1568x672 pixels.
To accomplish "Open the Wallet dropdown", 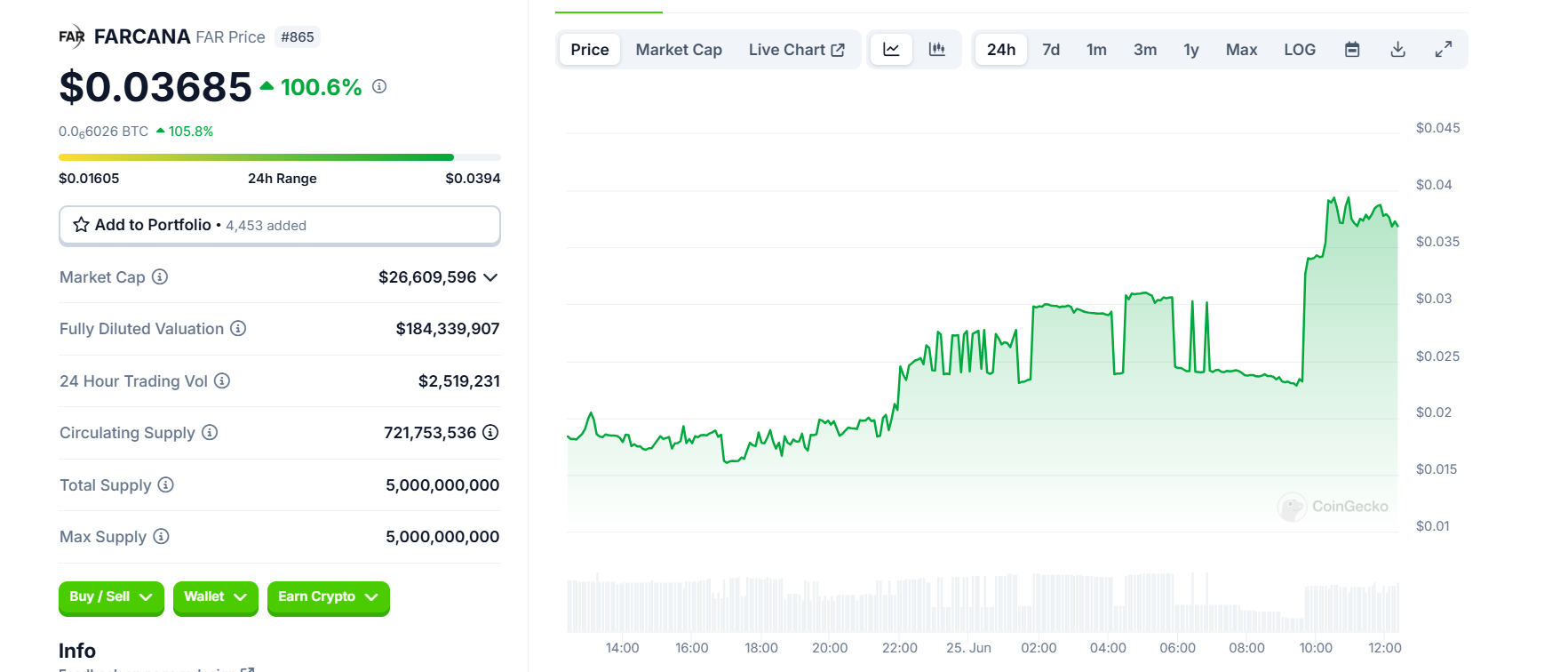I will [x=215, y=597].
